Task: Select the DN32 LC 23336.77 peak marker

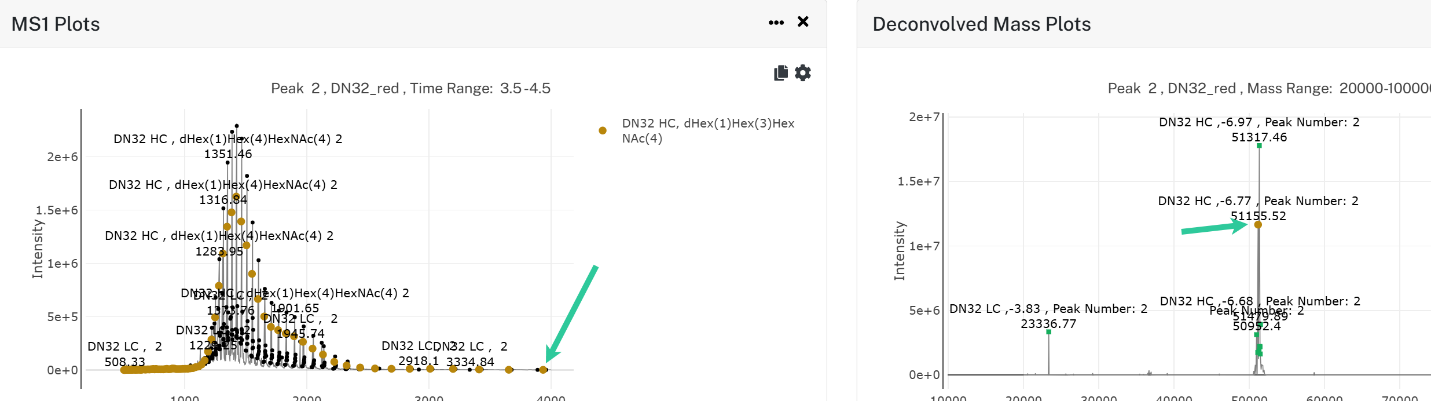Action: [x=1049, y=331]
